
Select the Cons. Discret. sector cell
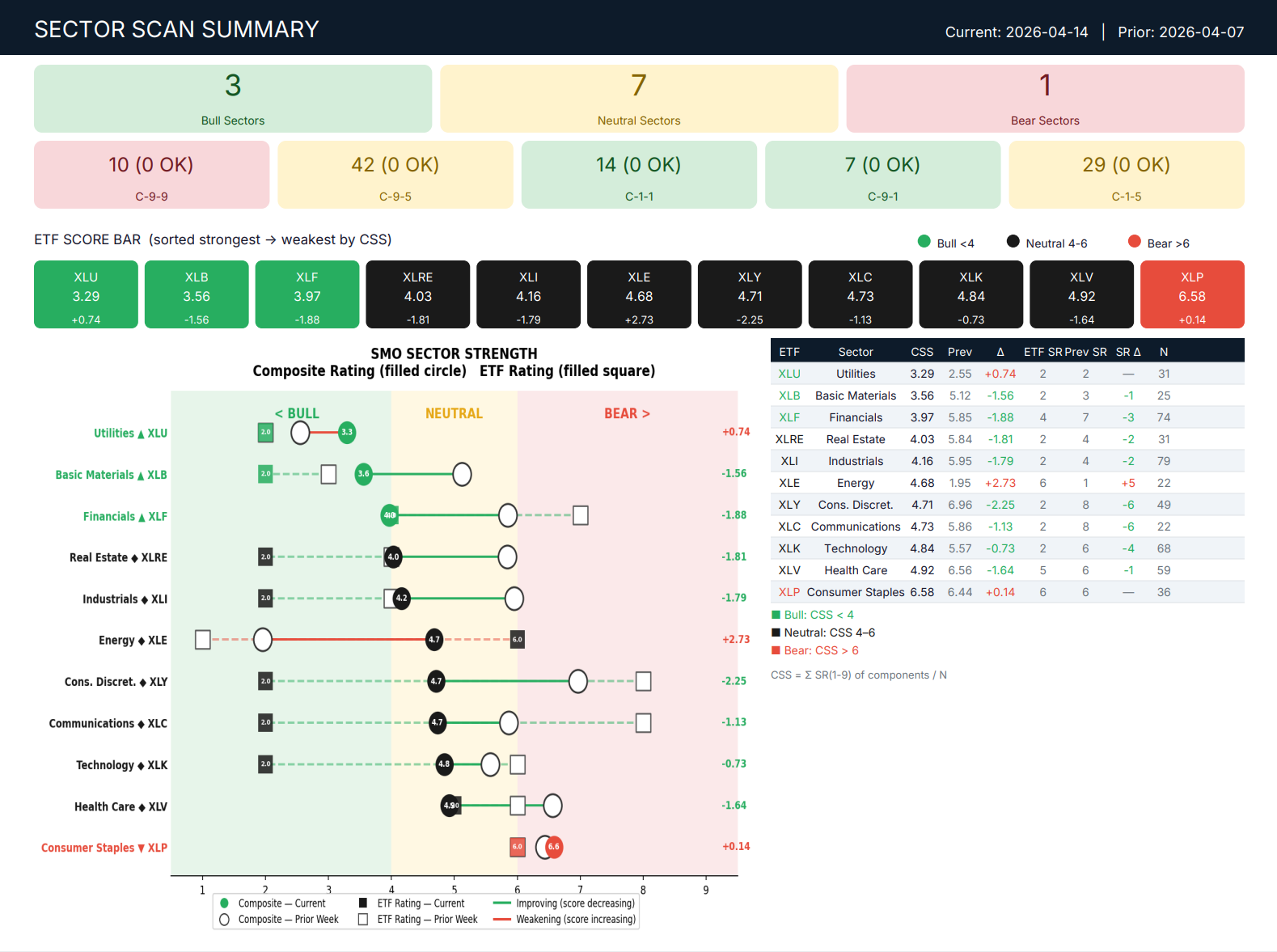(856, 505)
